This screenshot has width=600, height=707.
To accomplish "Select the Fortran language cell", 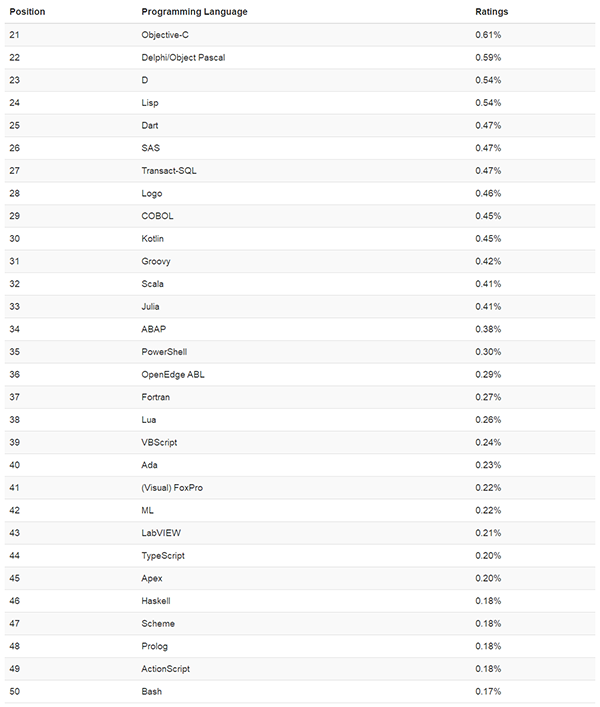I will [156, 397].
